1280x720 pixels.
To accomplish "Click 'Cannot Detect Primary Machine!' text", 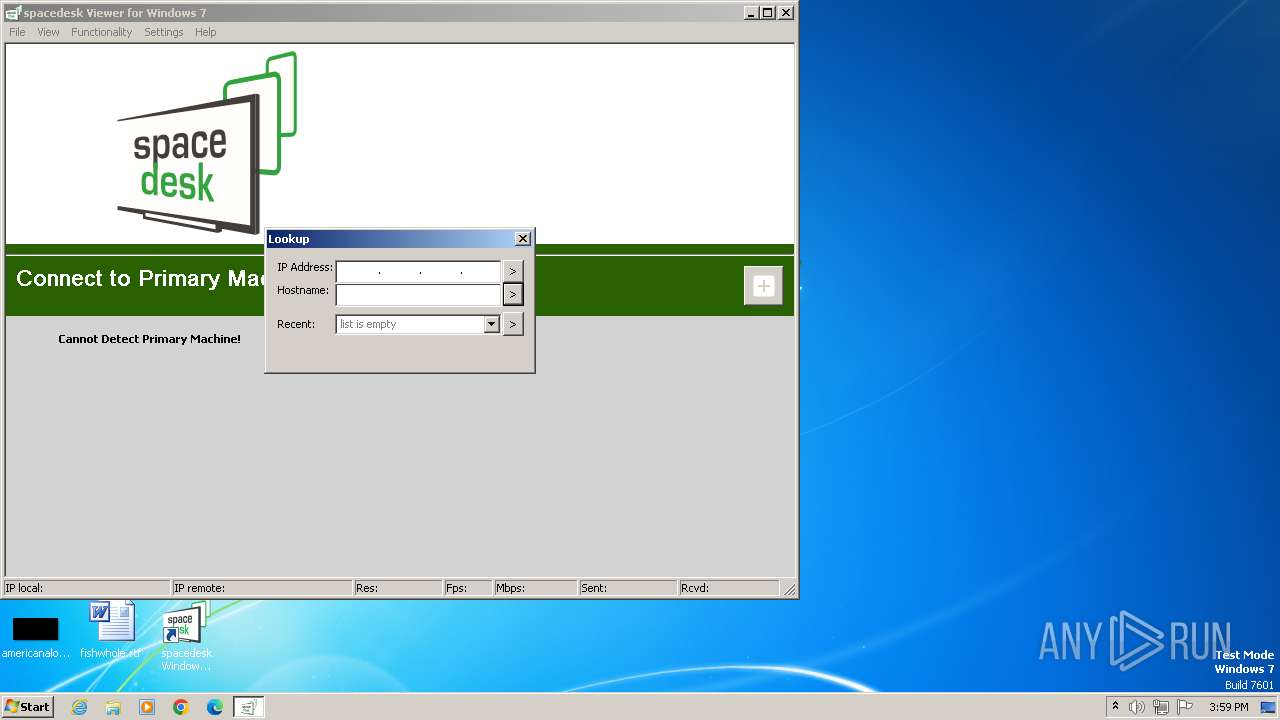I will point(149,339).
